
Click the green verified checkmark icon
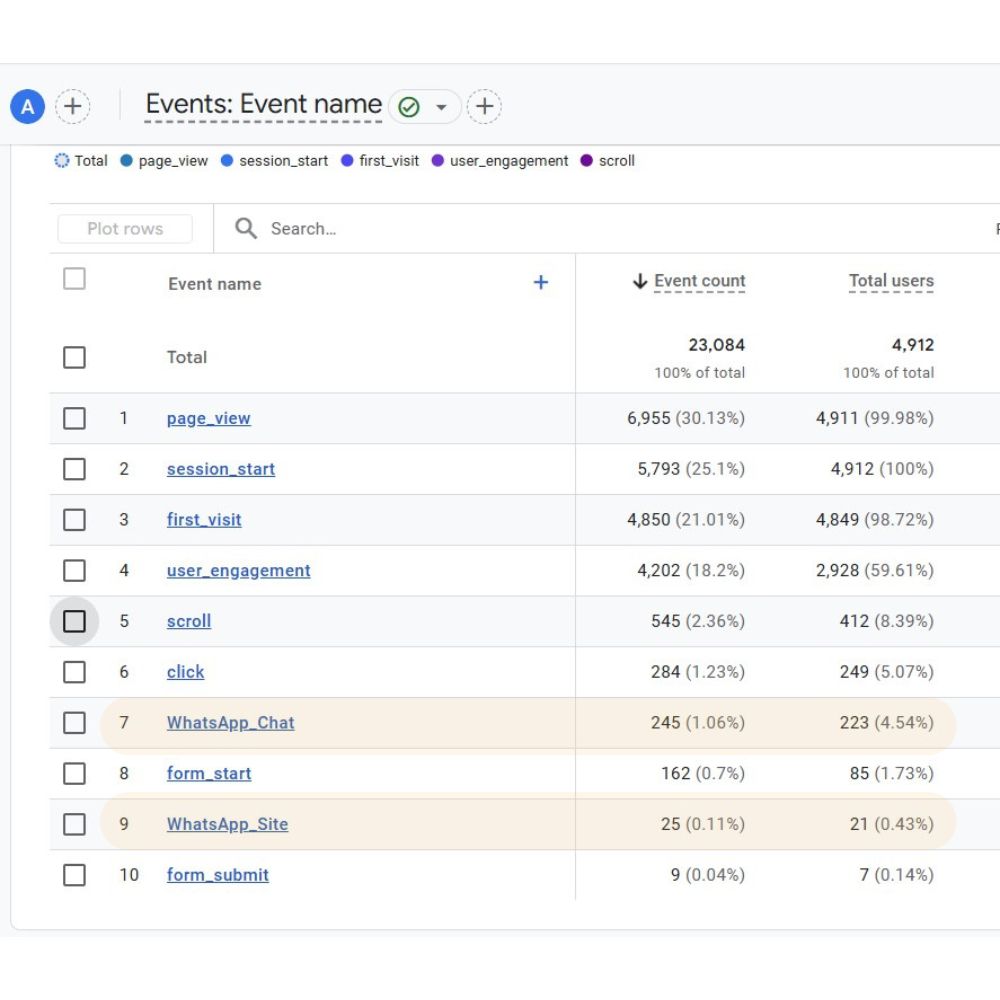(x=409, y=107)
